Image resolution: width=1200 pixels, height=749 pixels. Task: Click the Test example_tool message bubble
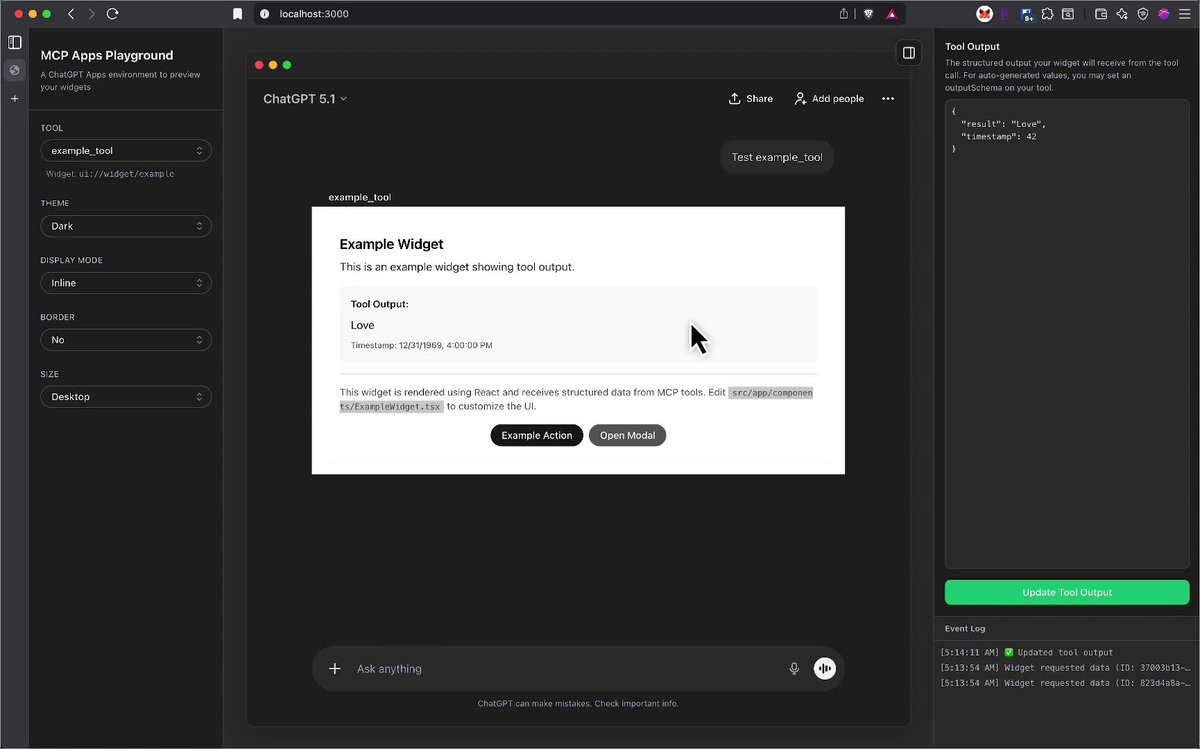tap(777, 157)
